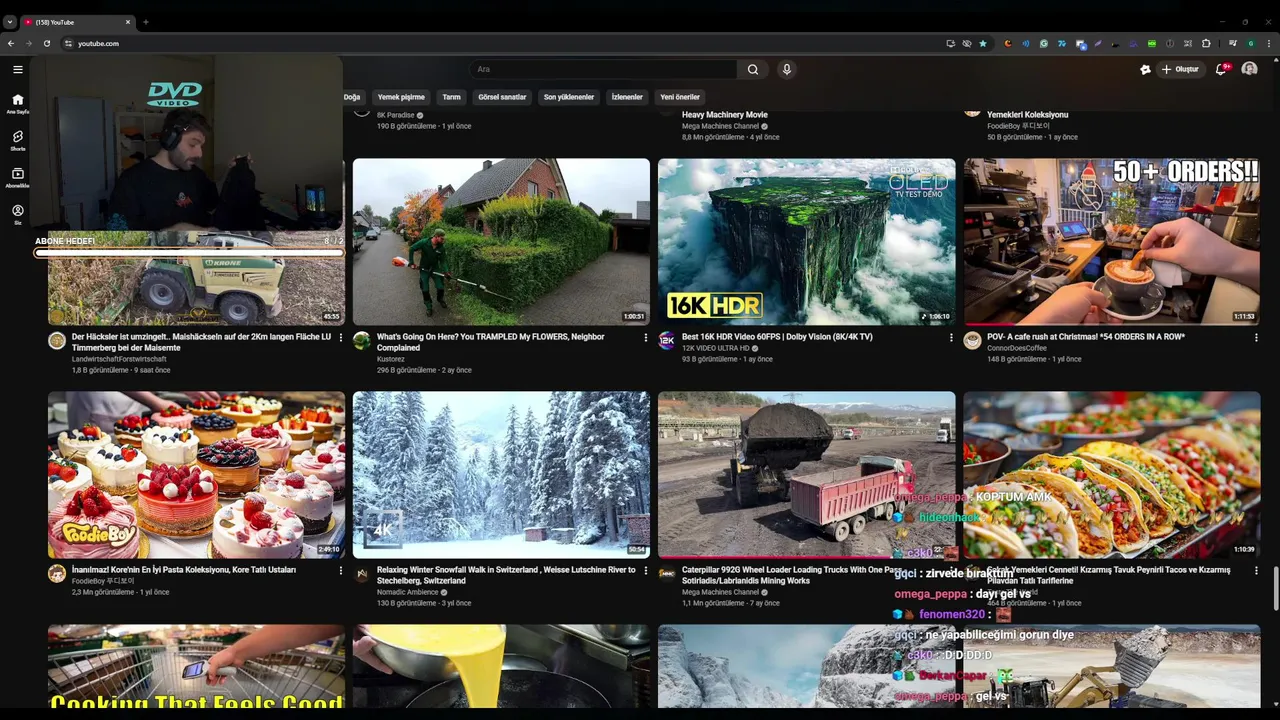Open the browser Extensions puzzle icon
The image size is (1280, 720).
click(1206, 44)
